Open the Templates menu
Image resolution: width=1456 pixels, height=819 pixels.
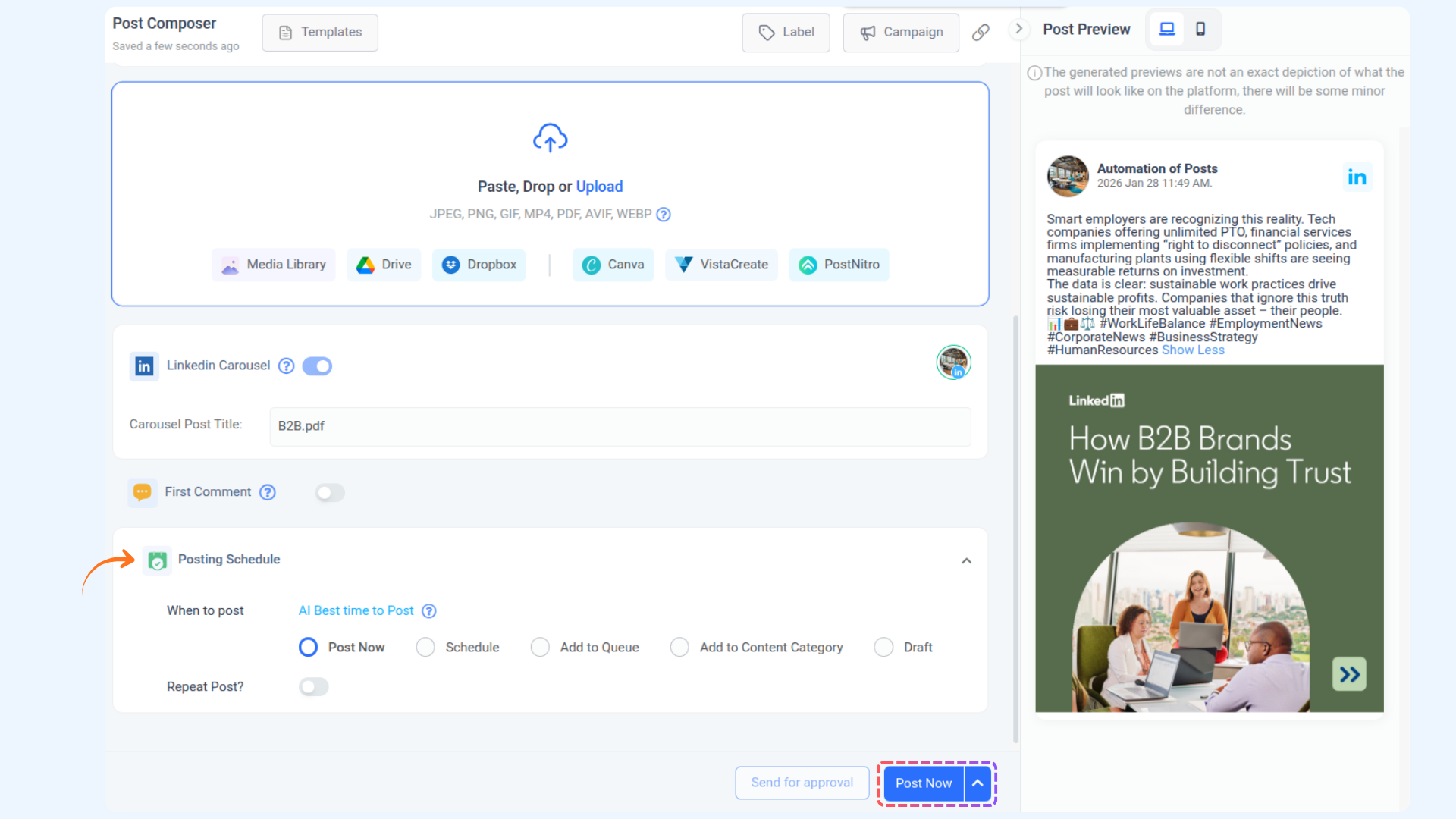coord(320,33)
